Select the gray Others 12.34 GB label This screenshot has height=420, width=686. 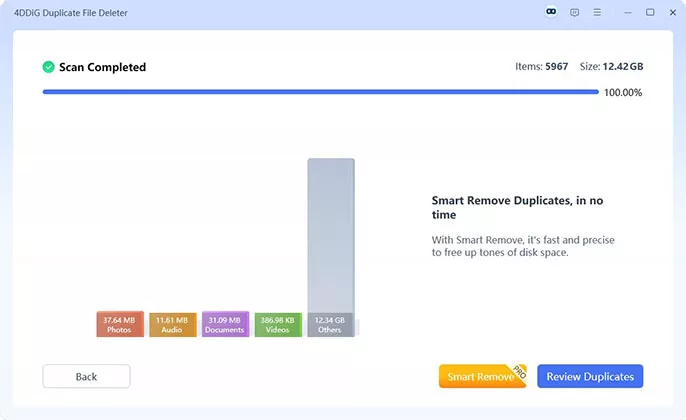pyautogui.click(x=329, y=324)
